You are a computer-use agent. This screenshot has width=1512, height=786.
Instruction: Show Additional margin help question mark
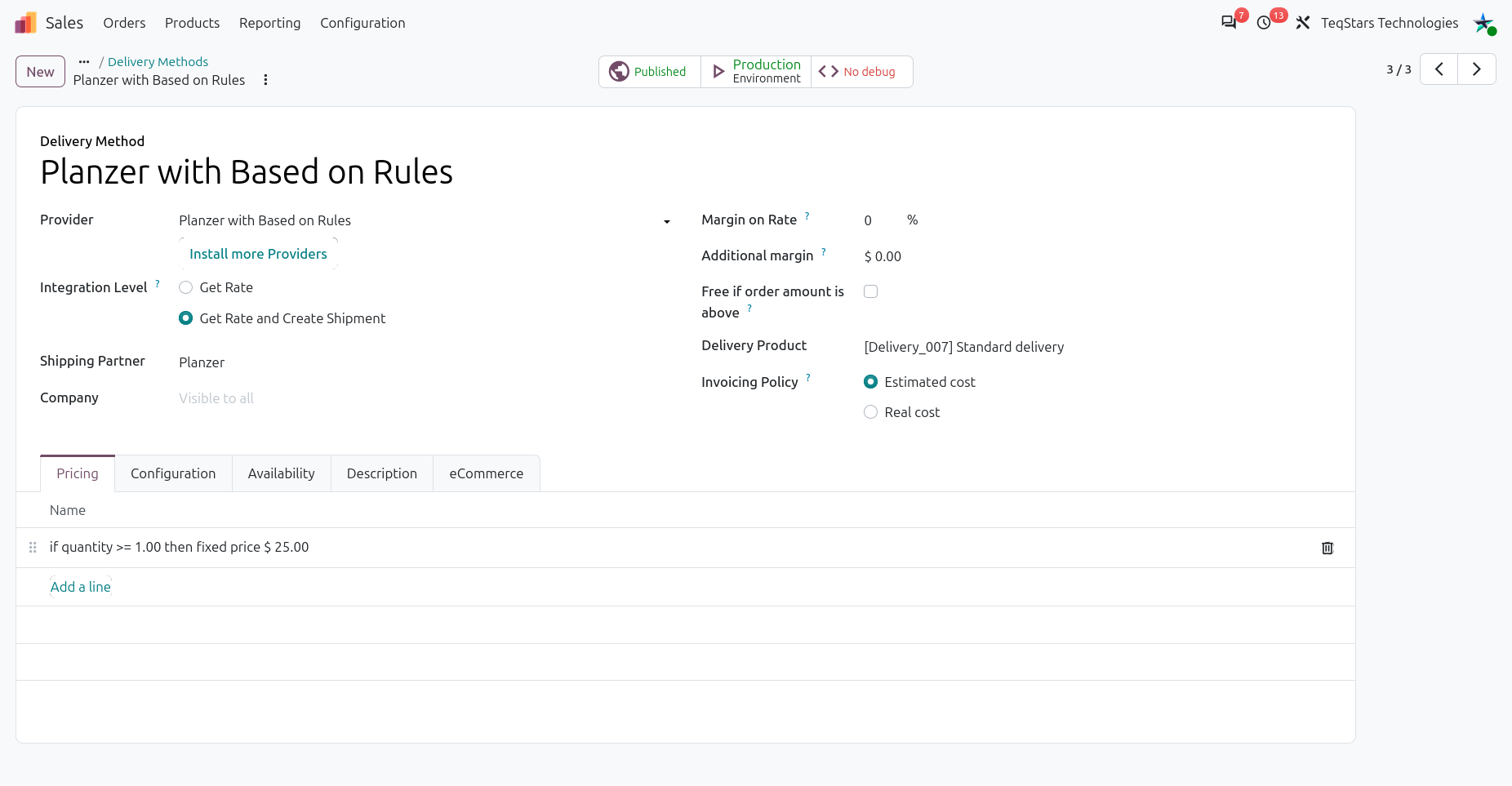point(824,252)
